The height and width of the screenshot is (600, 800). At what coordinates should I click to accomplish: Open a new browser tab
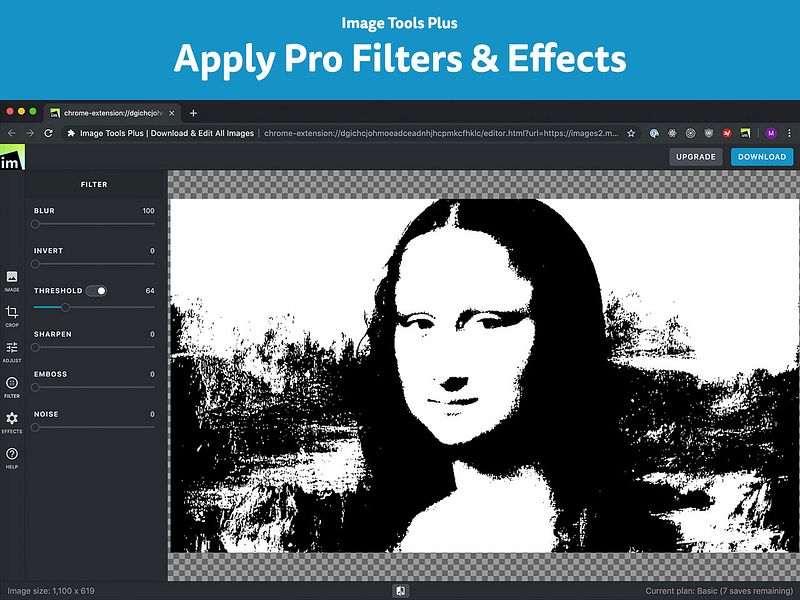pyautogui.click(x=193, y=113)
